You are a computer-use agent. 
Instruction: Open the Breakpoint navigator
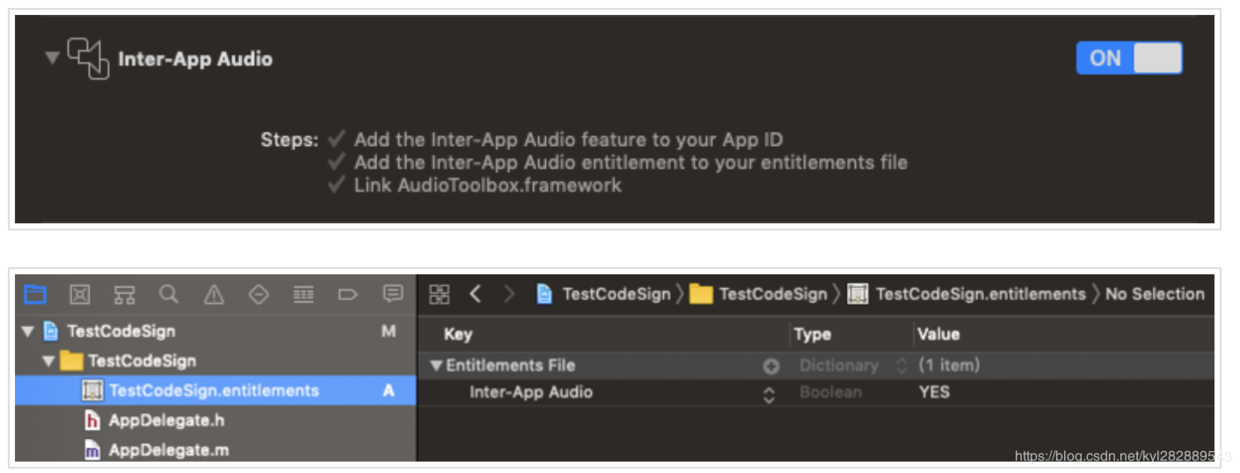348,294
